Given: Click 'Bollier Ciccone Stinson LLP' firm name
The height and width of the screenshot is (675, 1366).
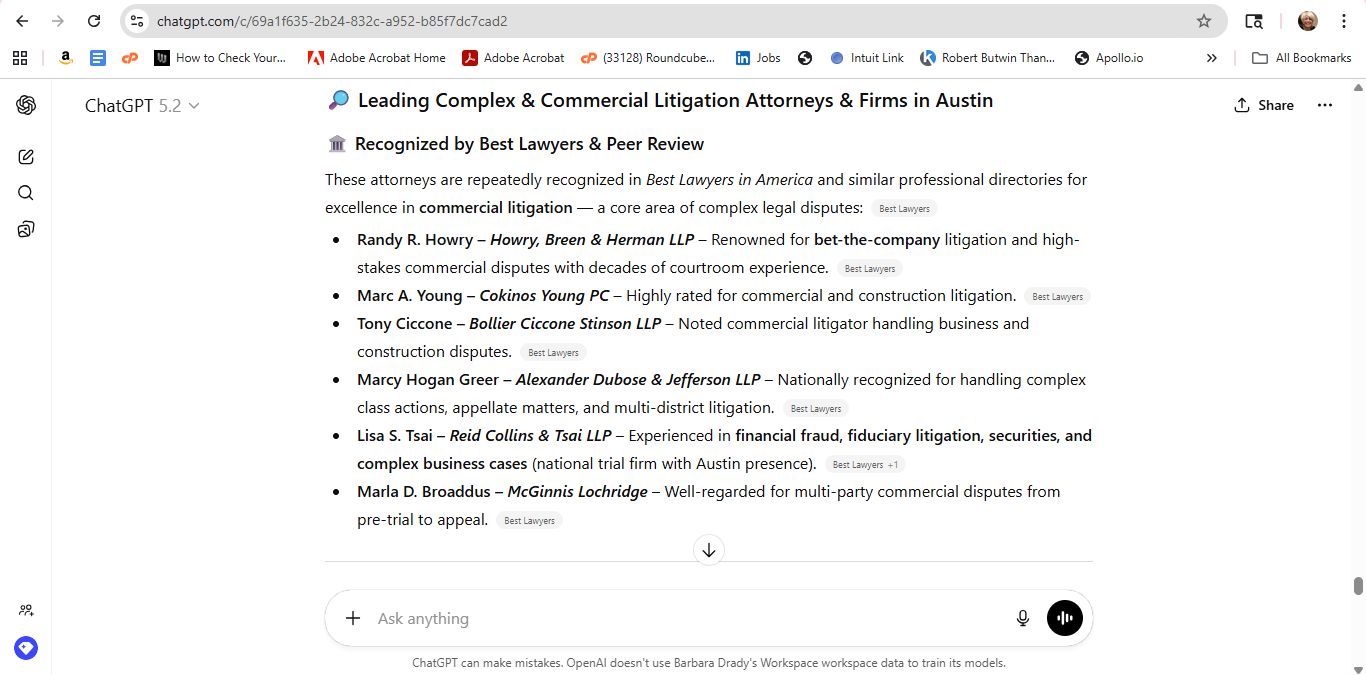Looking at the screenshot, I should pyautogui.click(x=565, y=324).
